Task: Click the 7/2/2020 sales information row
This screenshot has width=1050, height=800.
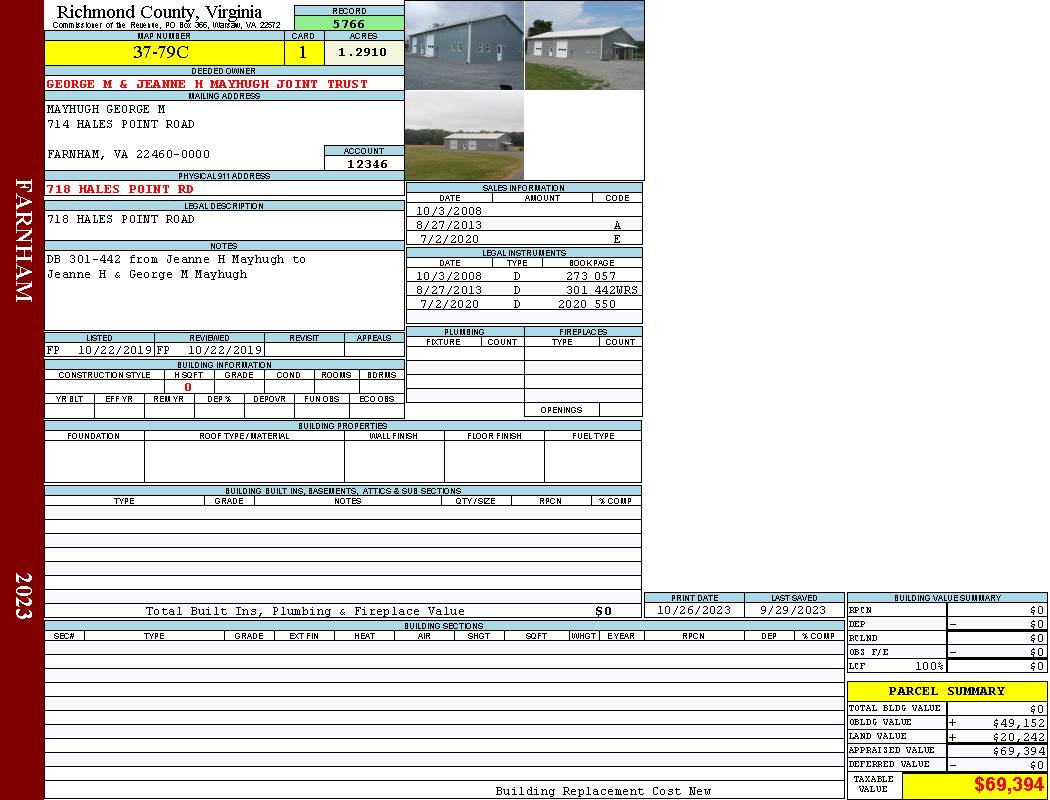Action: point(523,239)
